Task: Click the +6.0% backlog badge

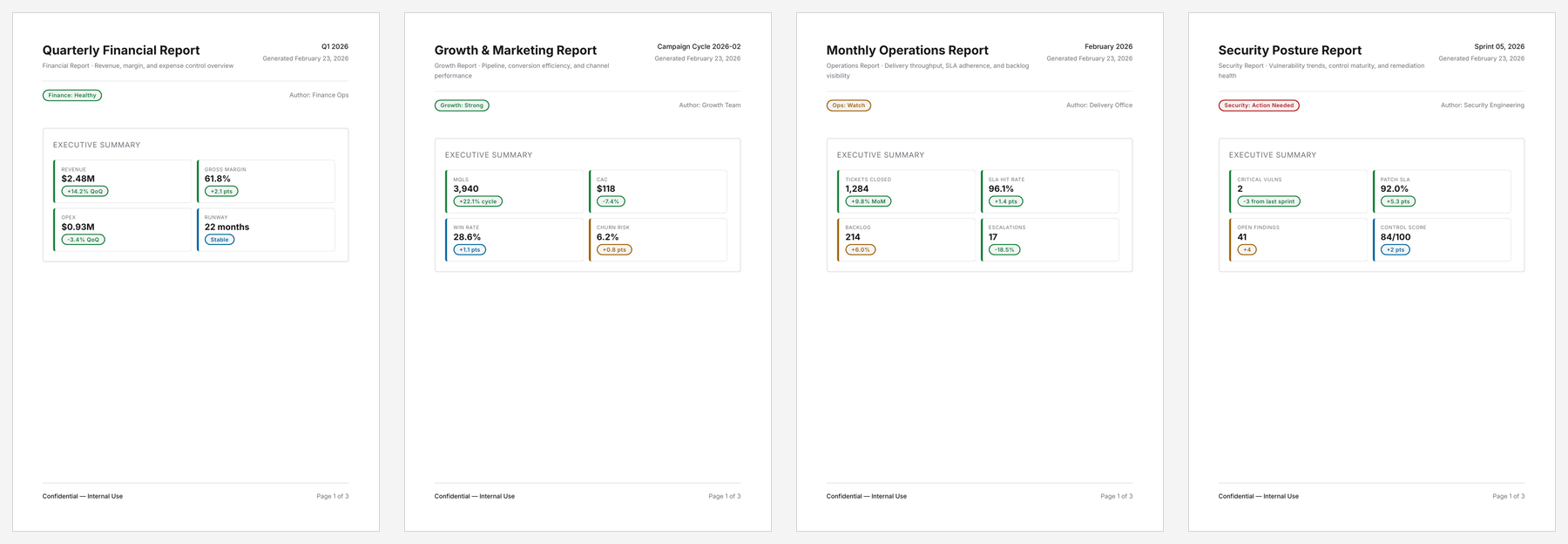Action: (860, 249)
